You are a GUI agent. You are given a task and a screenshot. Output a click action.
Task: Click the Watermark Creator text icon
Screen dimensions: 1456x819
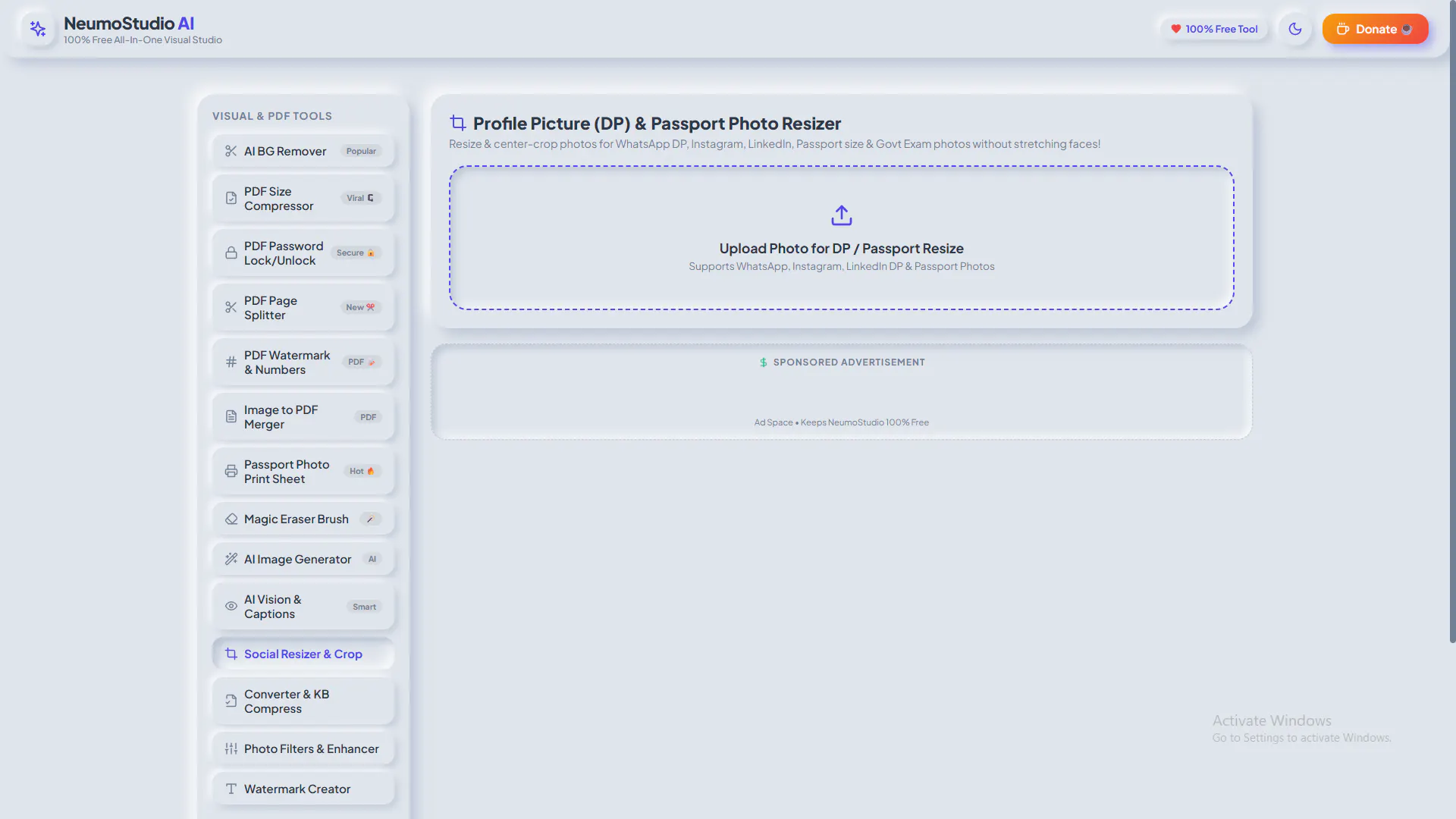(231, 789)
